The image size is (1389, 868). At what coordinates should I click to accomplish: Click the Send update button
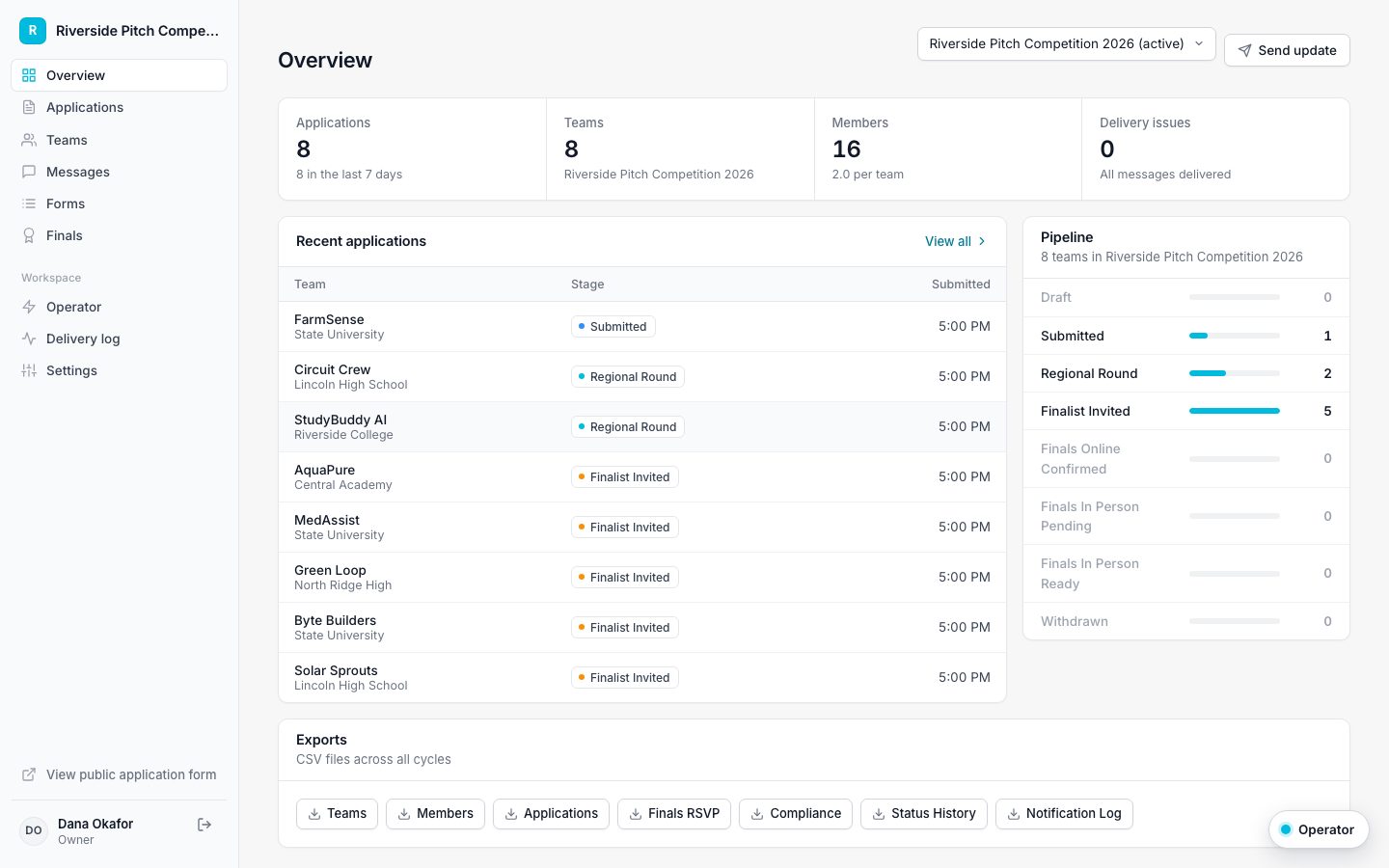tap(1287, 50)
